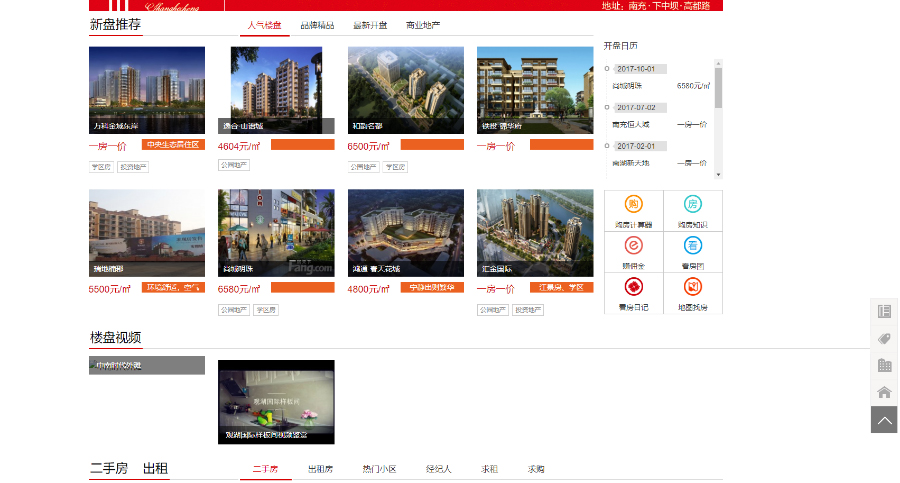Open the 看房团 blue icon
900x483 pixels.
pos(693,246)
